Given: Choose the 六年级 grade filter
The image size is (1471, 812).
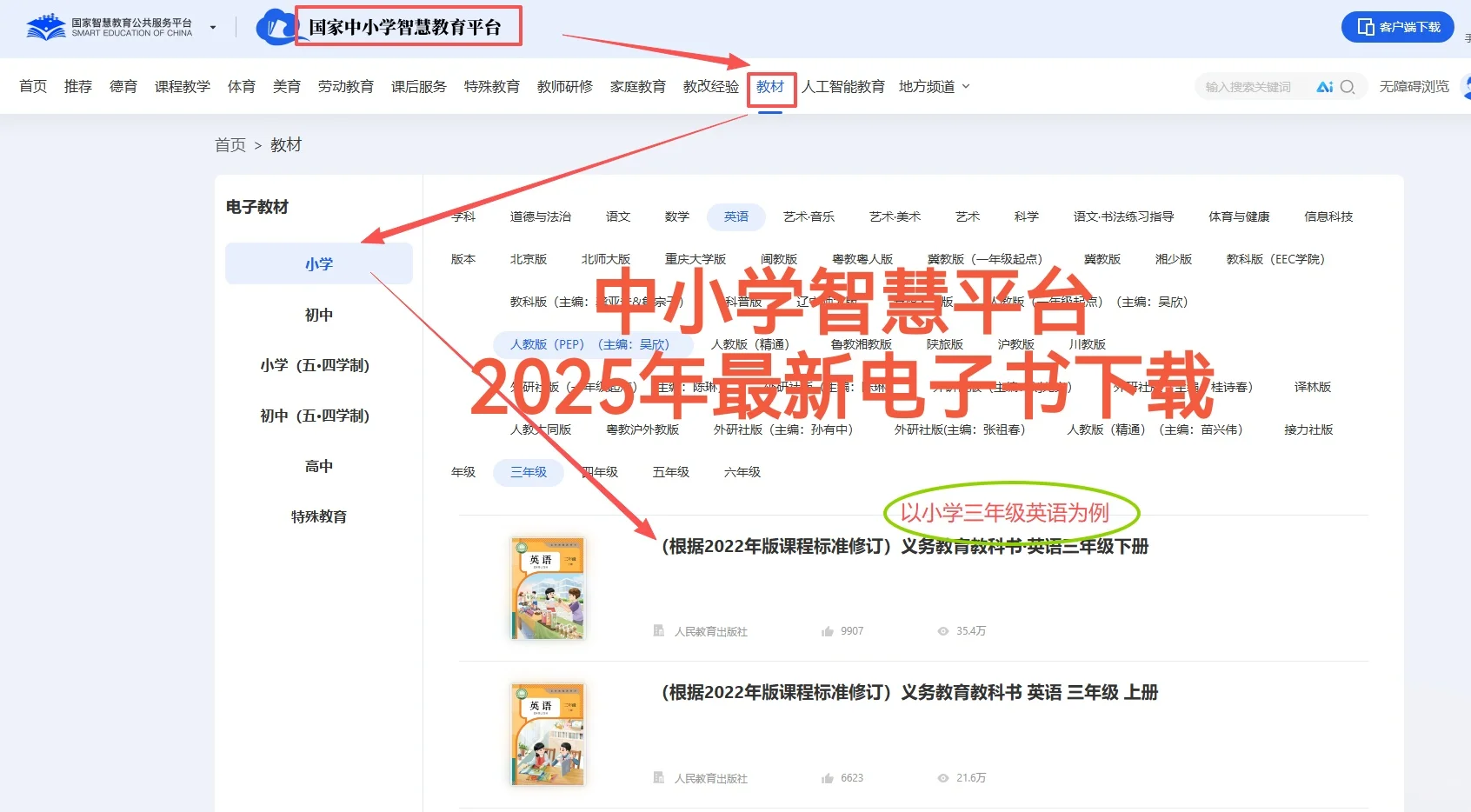Looking at the screenshot, I should [742, 472].
